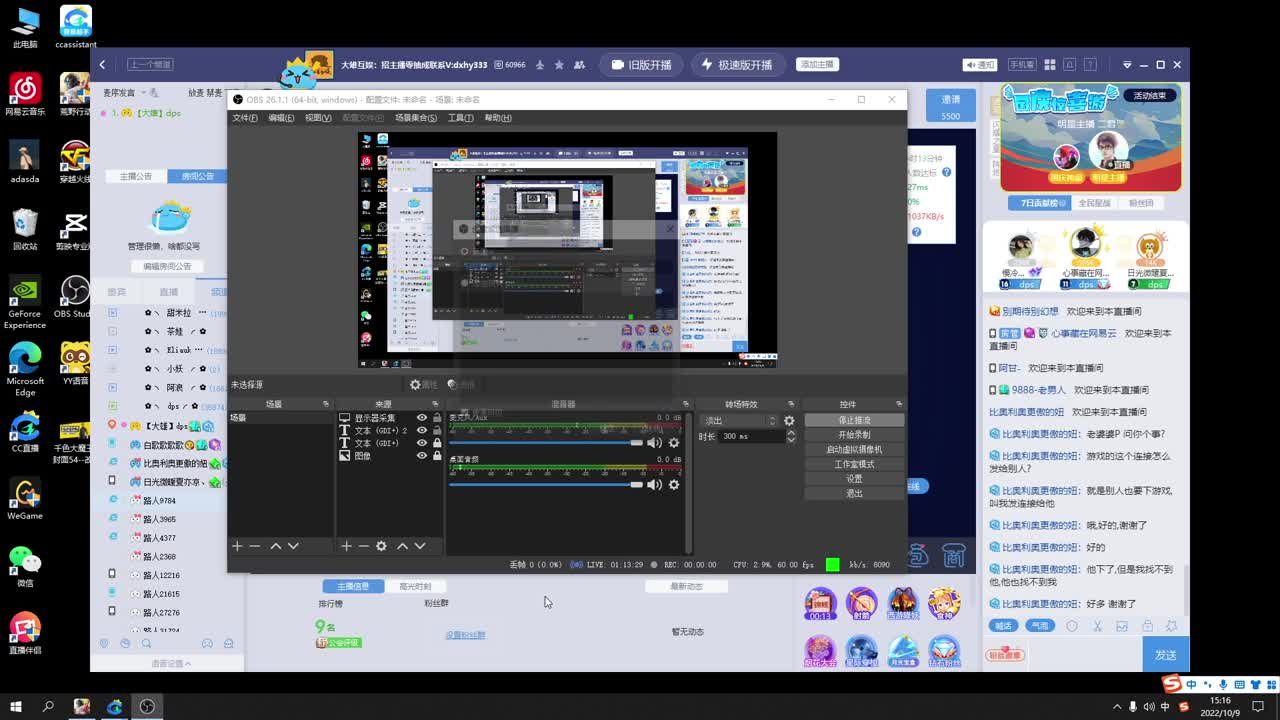Click 设置 button in OBS controls
Screen dimensions: 1280x720
854,479
